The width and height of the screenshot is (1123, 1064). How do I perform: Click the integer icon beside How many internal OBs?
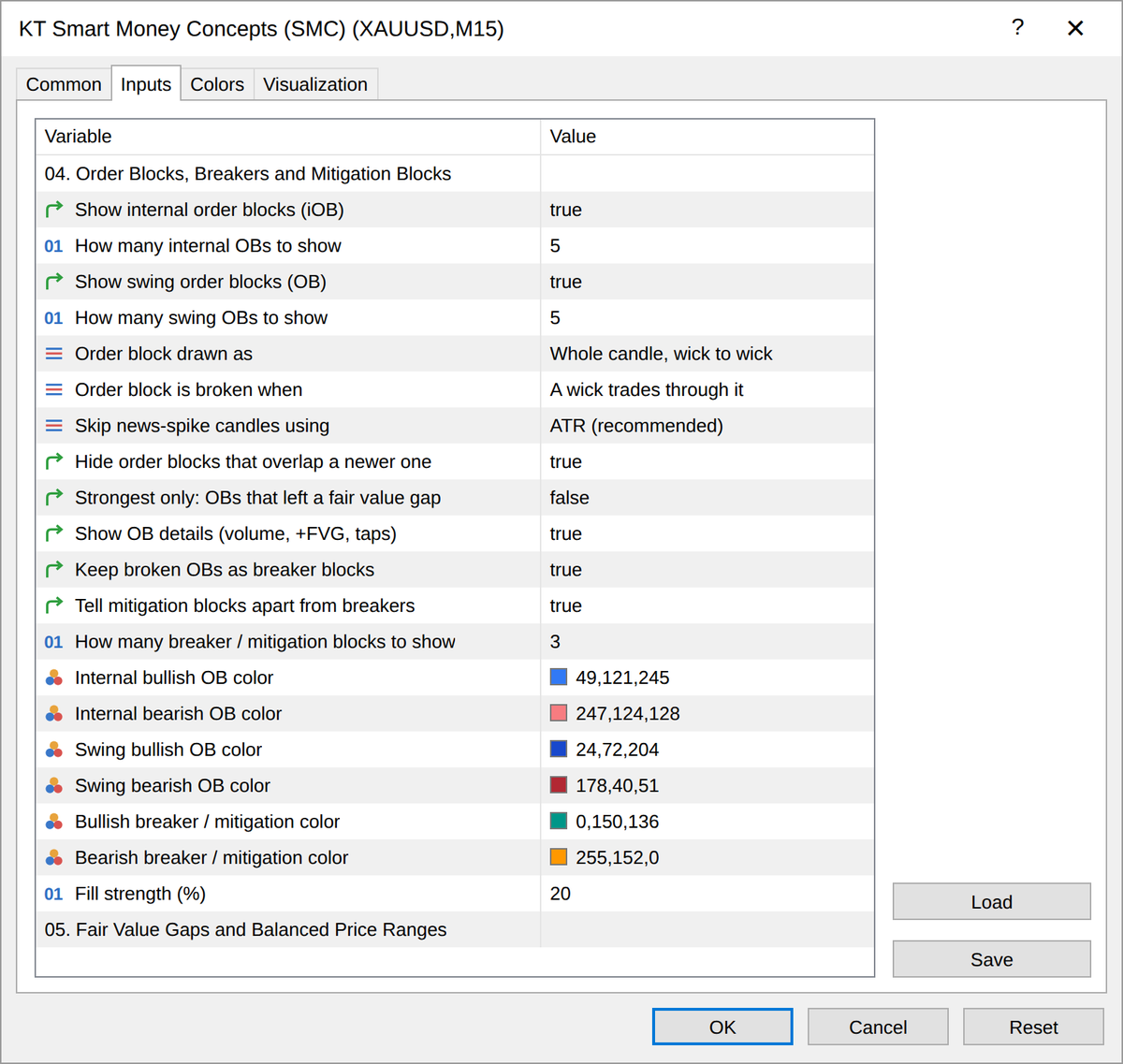(54, 246)
